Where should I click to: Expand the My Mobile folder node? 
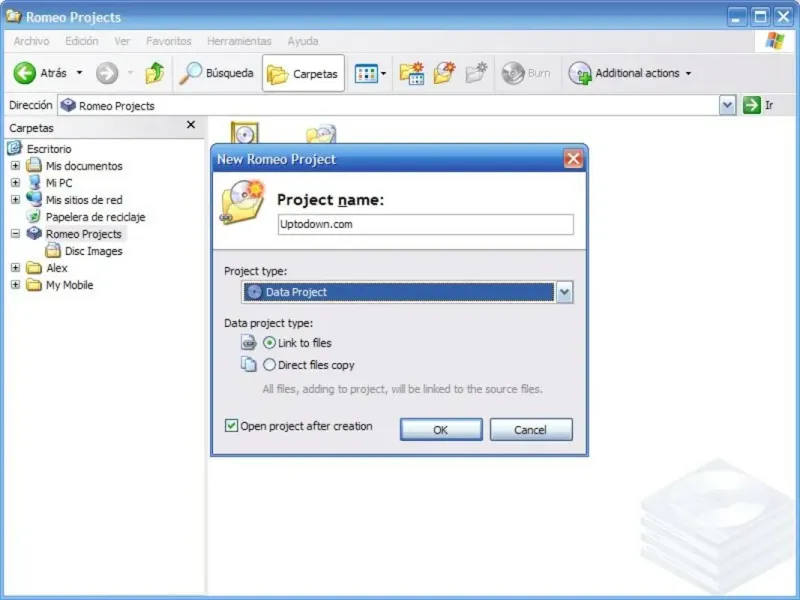pos(15,285)
